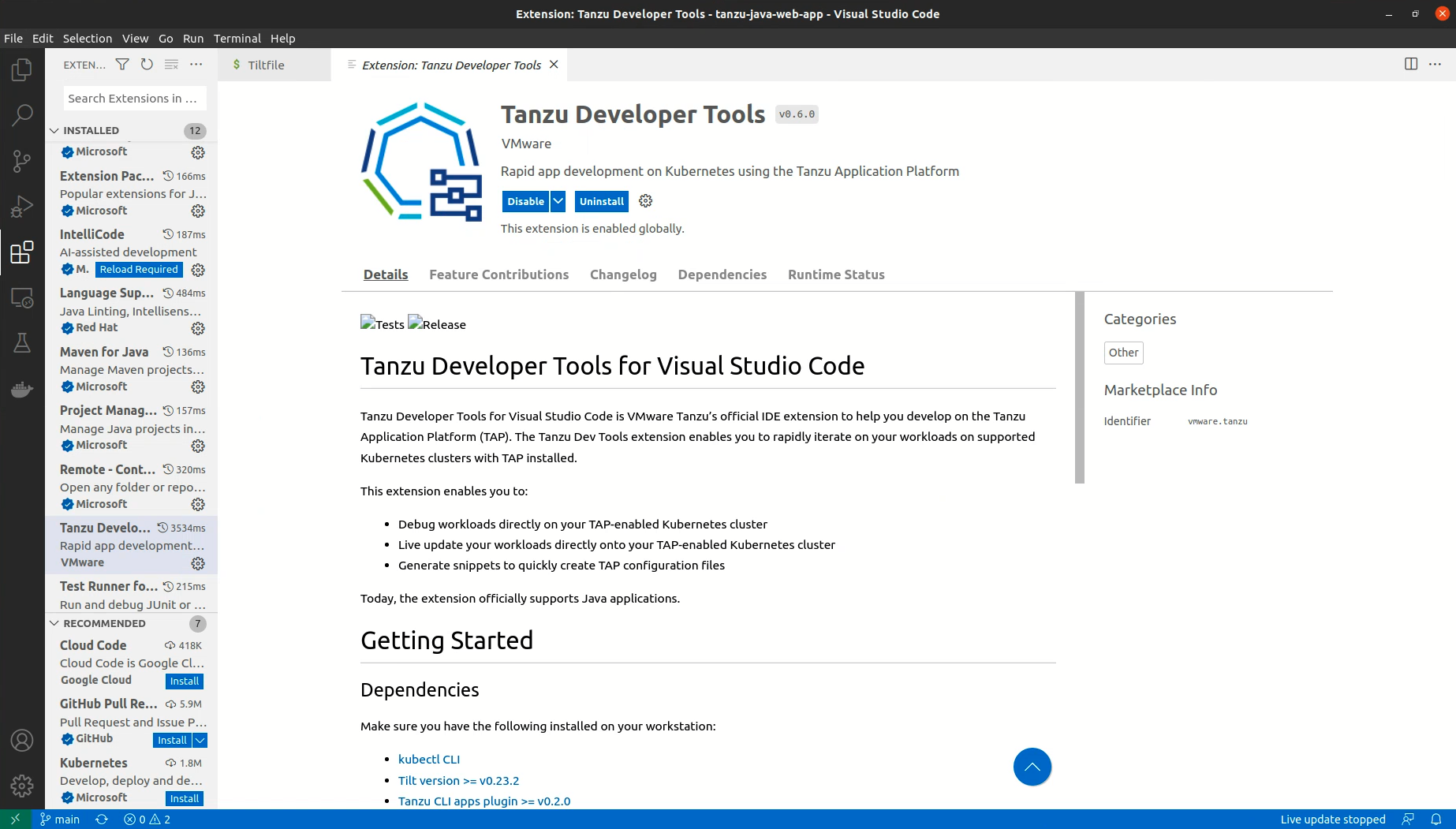Open errors and warnings count in status bar
The width and height of the screenshot is (1456, 829).
[147, 820]
